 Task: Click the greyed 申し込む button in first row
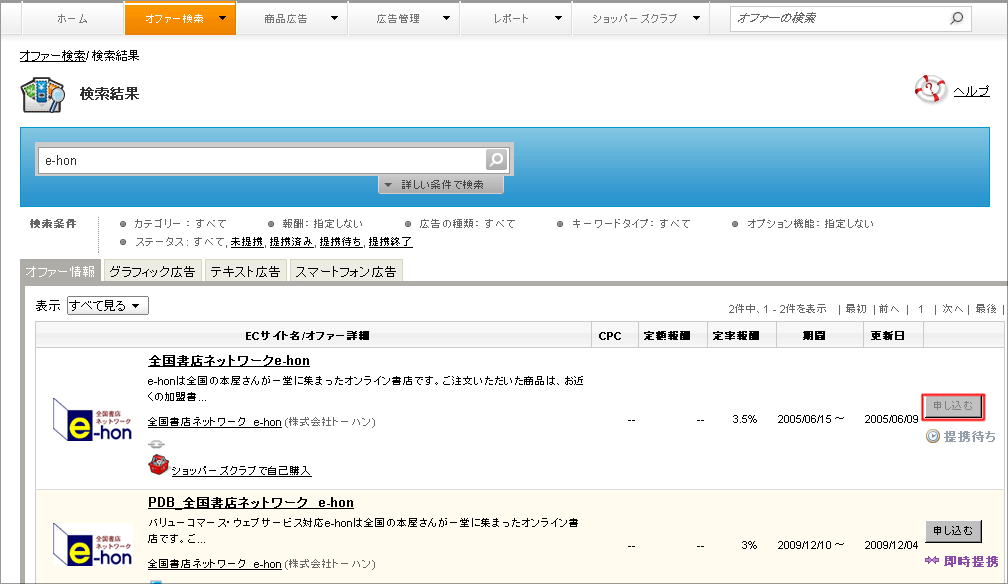tap(953, 406)
